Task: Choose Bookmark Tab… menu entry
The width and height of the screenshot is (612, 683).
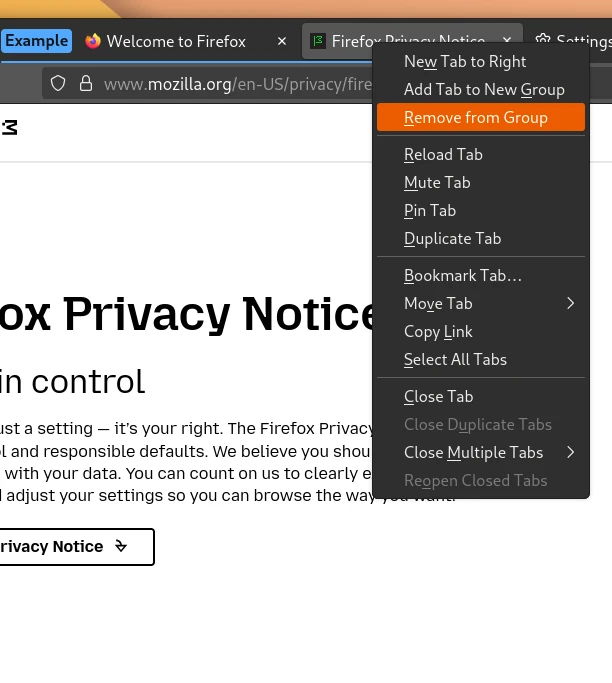Action: click(x=481, y=276)
